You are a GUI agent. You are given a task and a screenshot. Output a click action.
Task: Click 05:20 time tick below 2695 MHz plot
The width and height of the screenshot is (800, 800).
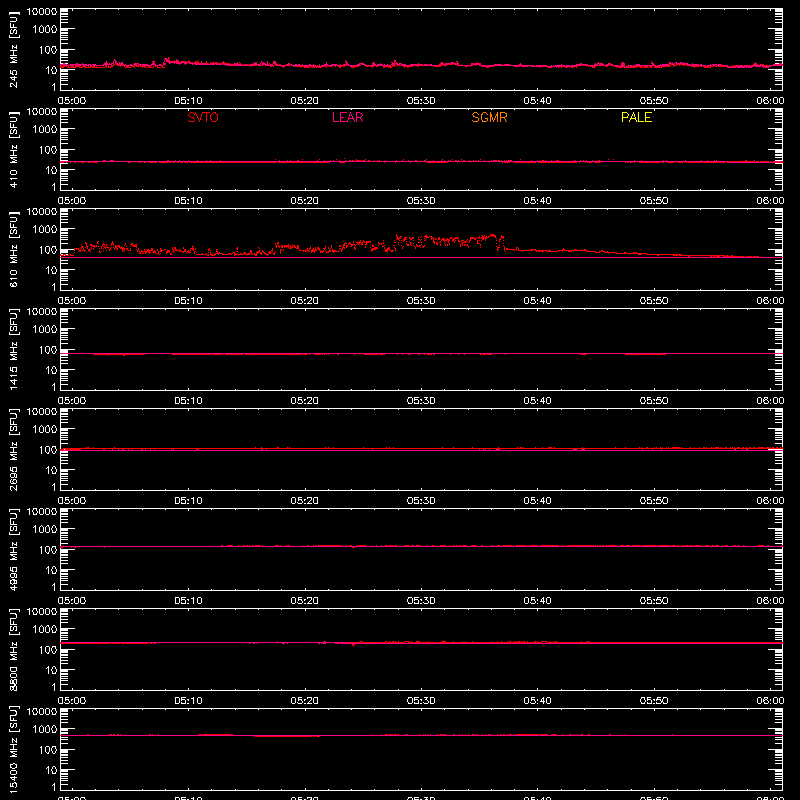click(305, 501)
